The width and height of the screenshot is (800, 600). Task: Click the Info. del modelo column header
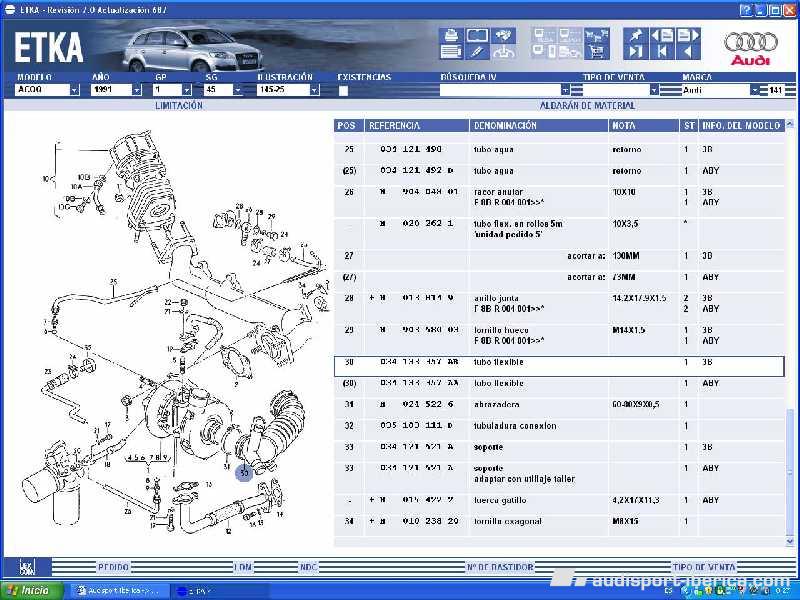click(x=741, y=126)
